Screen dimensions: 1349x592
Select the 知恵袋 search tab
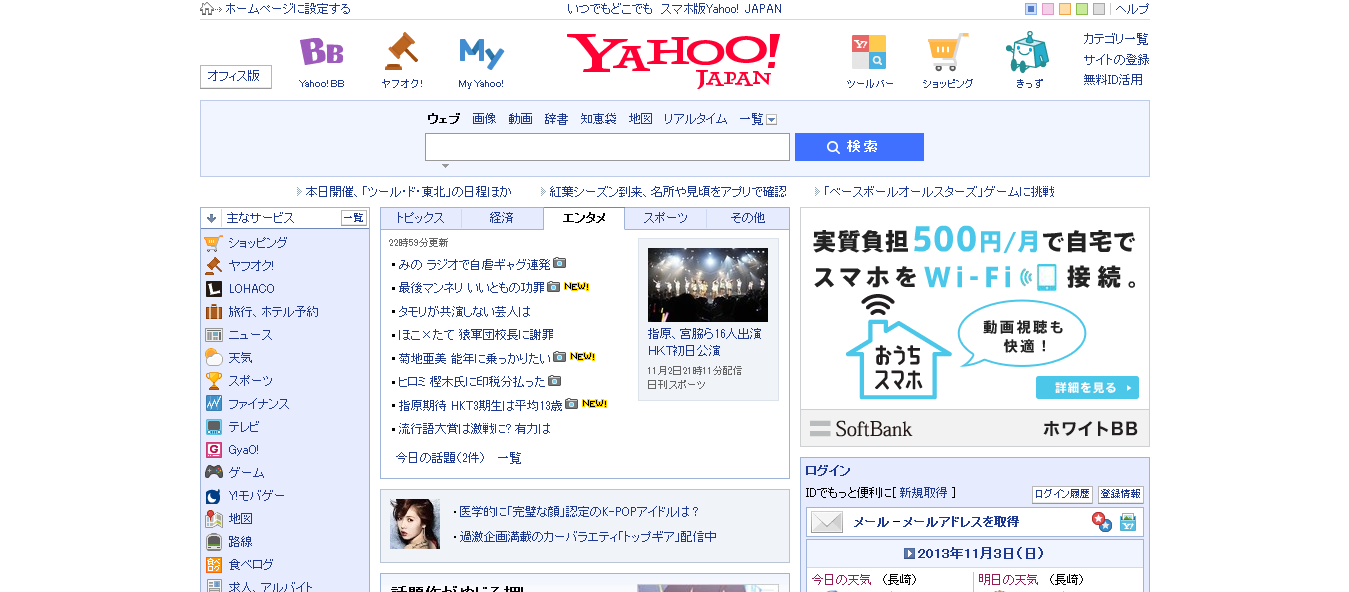(x=598, y=119)
